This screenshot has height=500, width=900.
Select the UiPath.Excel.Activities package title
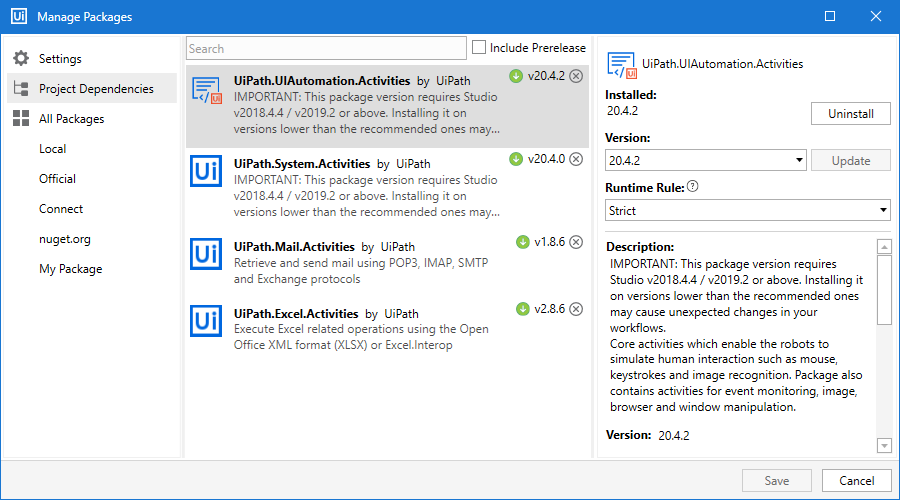pyautogui.click(x=296, y=314)
